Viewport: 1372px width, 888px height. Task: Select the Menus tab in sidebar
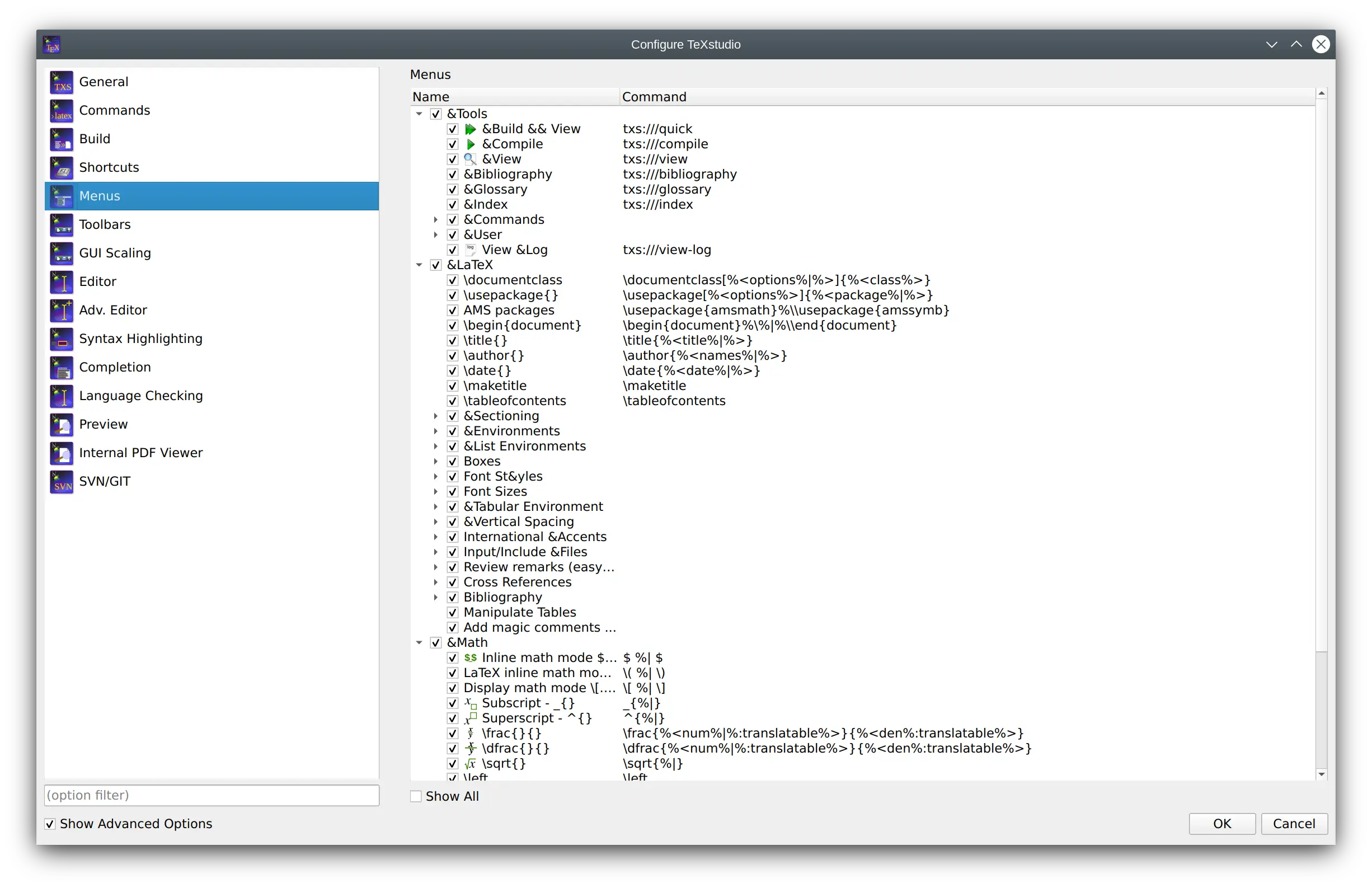210,195
